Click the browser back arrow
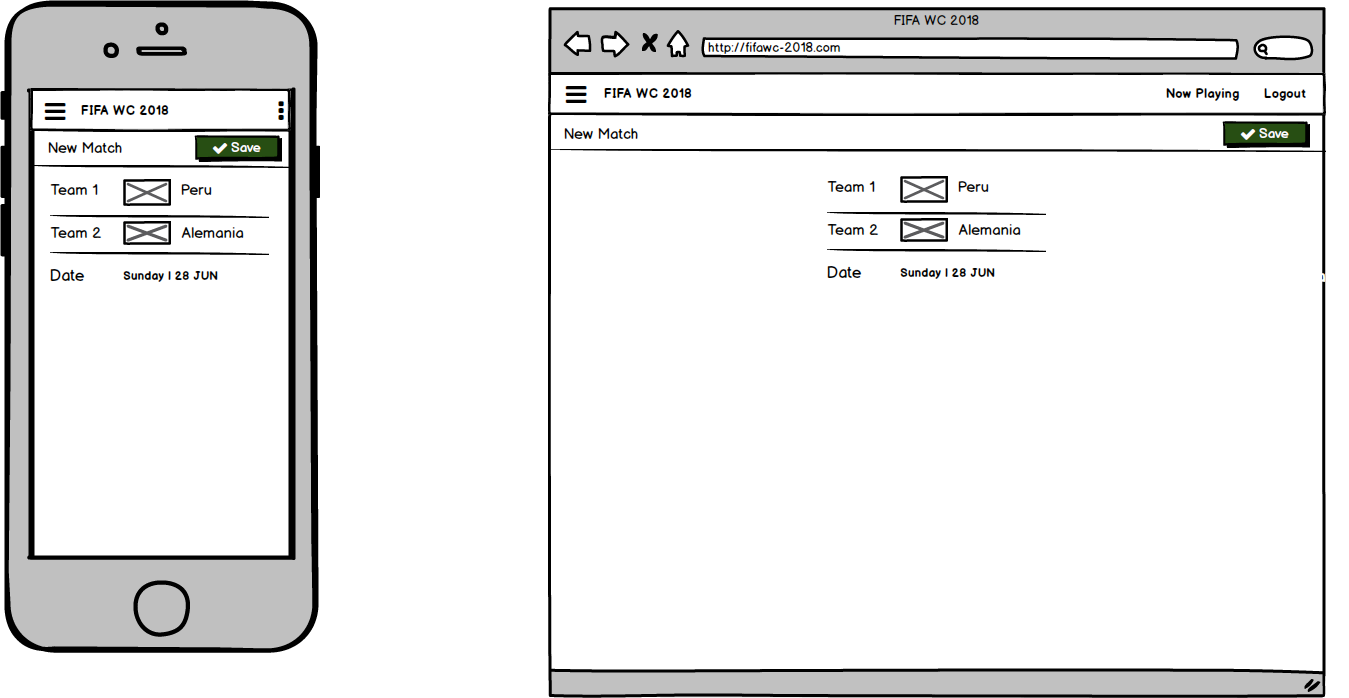 (x=578, y=44)
